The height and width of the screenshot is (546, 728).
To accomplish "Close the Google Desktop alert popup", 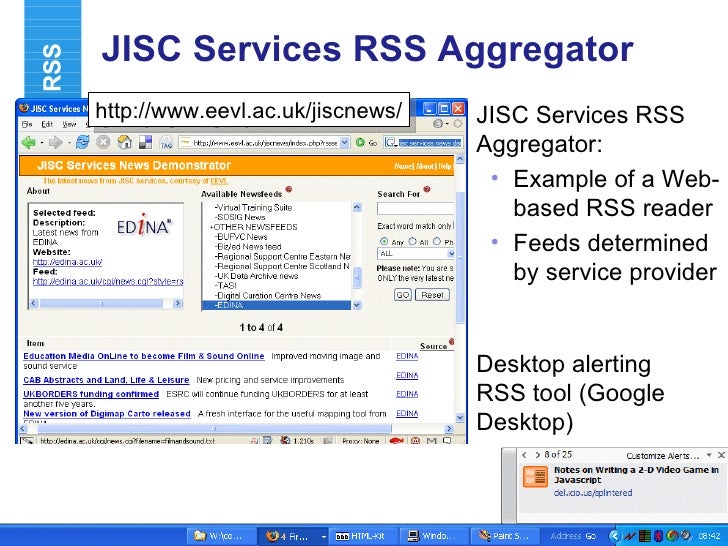I will coord(721,455).
